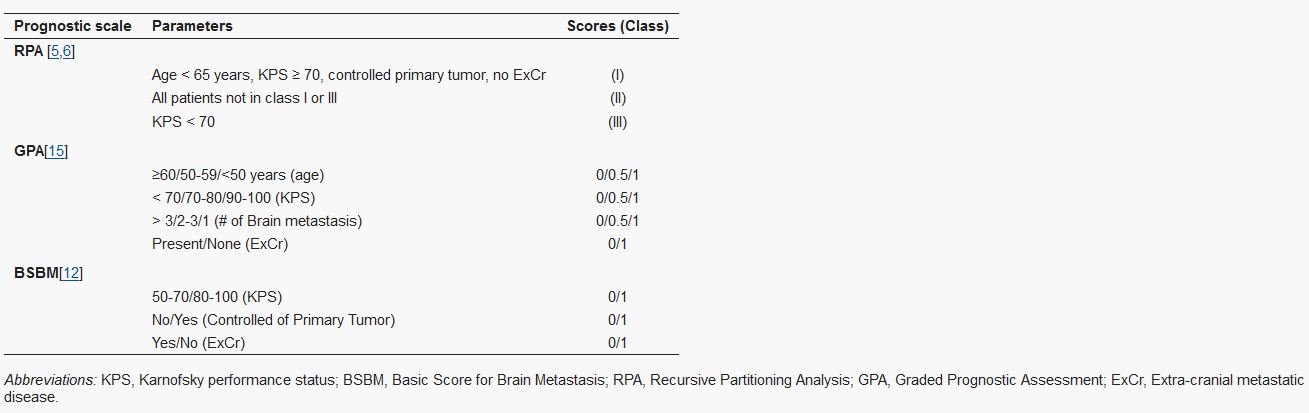Select the GPA row label
Image resolution: width=1309 pixels, height=413 pixels.
29,151
